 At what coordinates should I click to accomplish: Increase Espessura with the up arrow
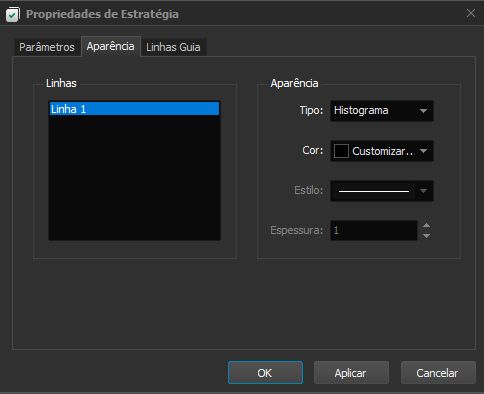point(426,225)
